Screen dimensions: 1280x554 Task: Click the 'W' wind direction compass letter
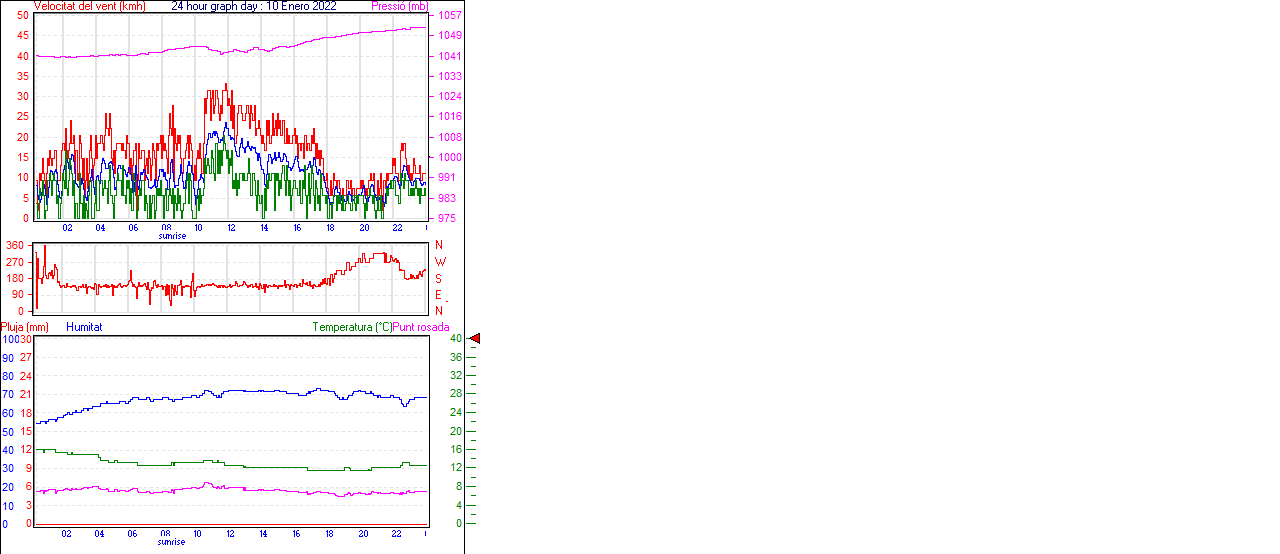coord(439,262)
